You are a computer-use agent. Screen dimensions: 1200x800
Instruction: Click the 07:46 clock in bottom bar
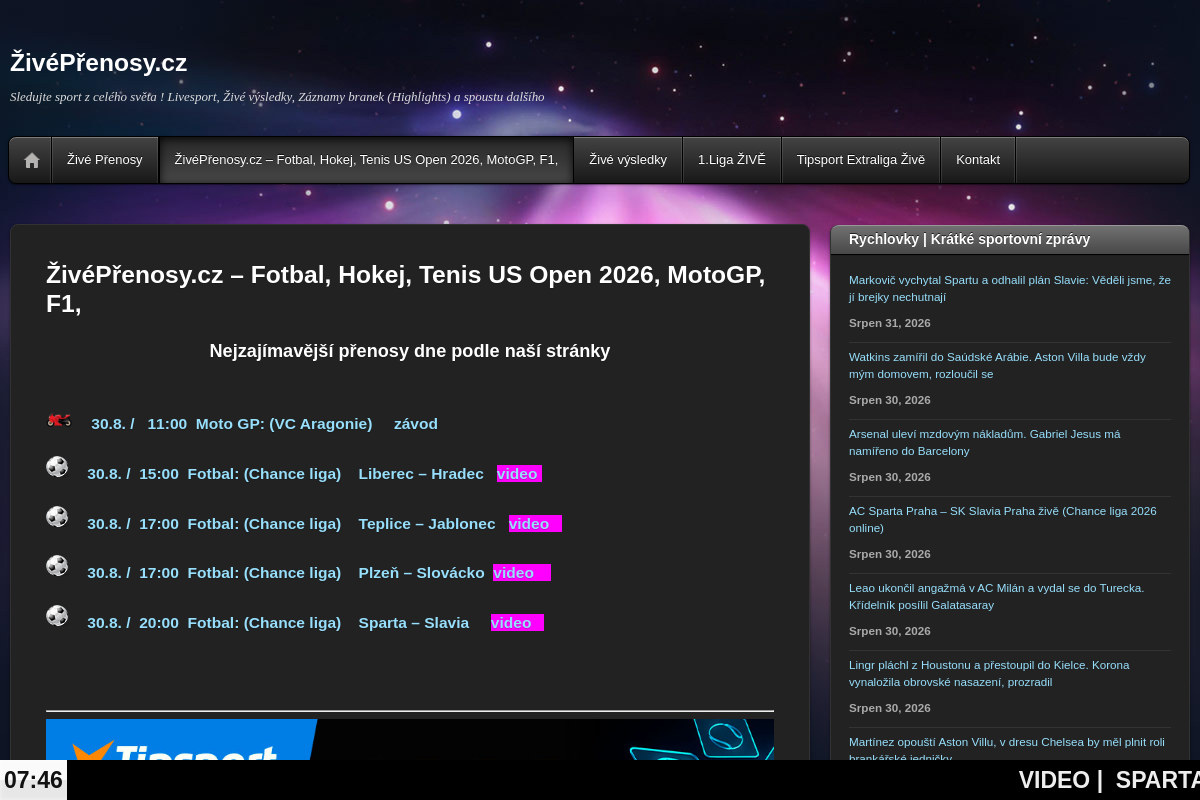33,780
